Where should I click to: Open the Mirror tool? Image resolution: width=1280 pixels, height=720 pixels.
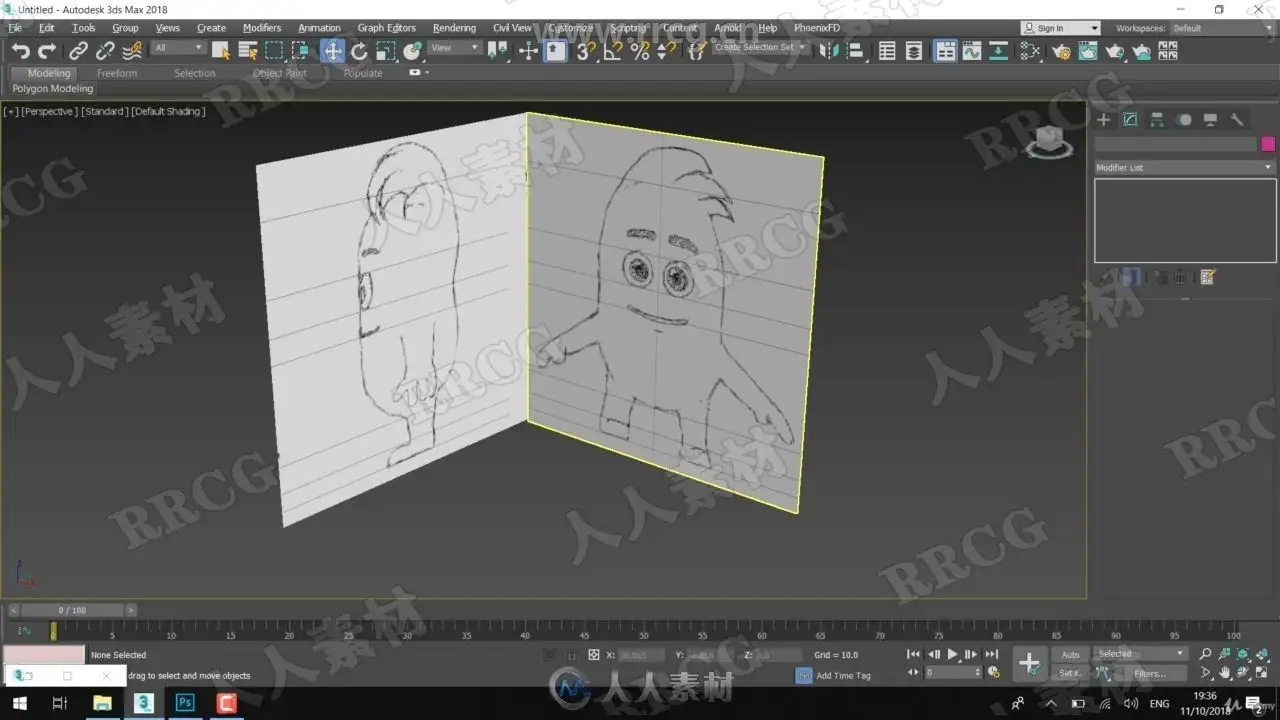(x=828, y=51)
